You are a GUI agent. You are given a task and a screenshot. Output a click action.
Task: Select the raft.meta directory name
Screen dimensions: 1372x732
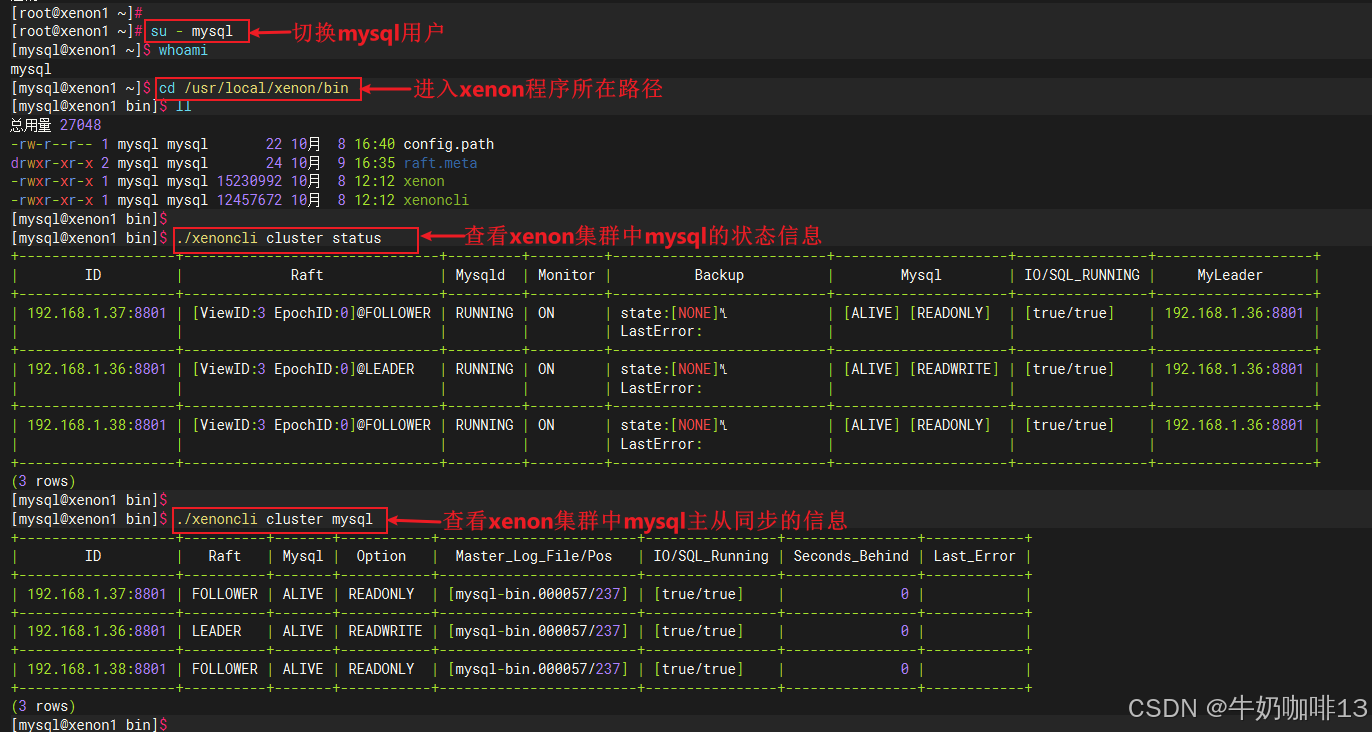tap(440, 163)
